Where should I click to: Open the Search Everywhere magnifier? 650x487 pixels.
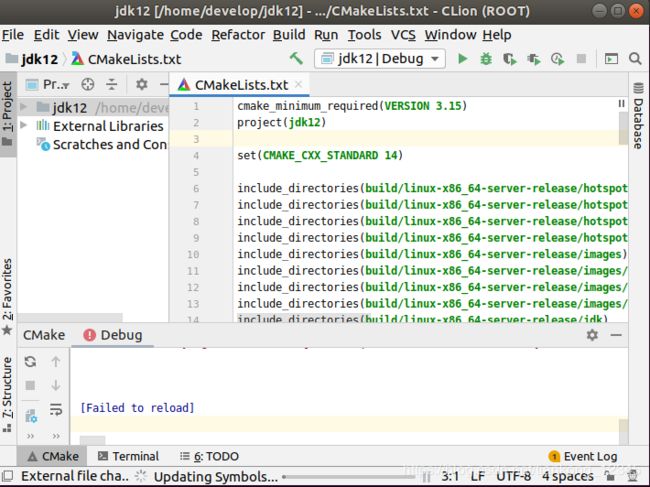pos(635,59)
